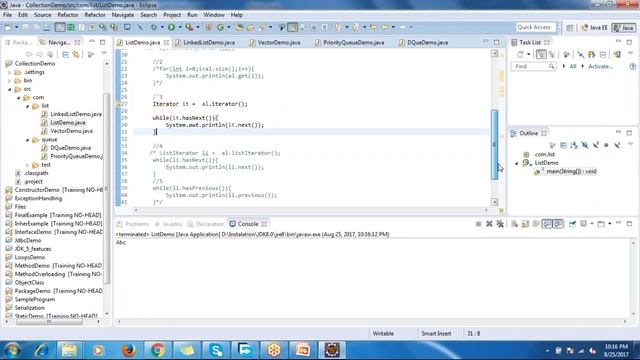640x360 pixels.
Task: Switch to PriorityQueueDemo.java editor tab
Action: 353,42
